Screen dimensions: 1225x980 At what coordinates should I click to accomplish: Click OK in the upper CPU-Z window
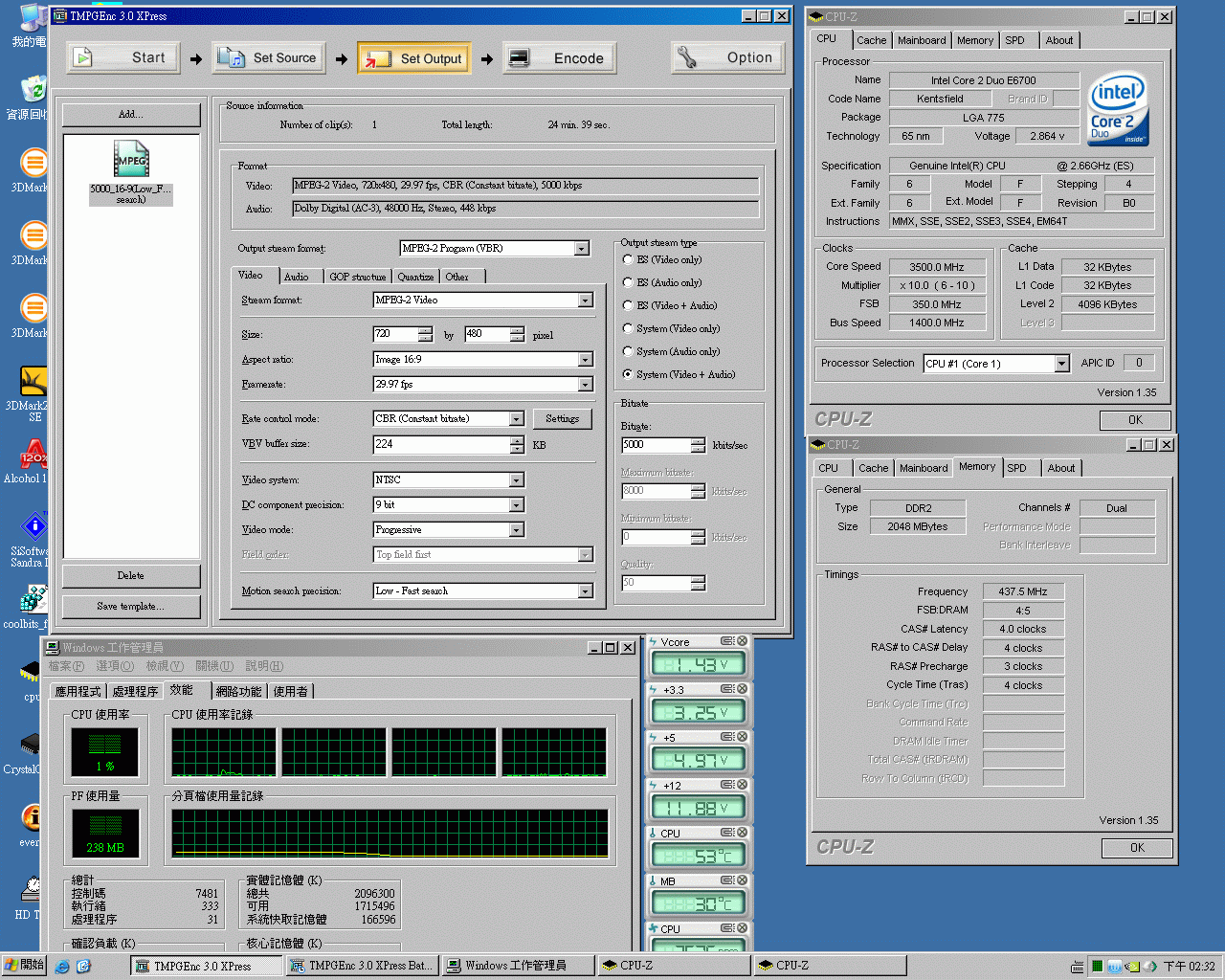tap(1135, 420)
